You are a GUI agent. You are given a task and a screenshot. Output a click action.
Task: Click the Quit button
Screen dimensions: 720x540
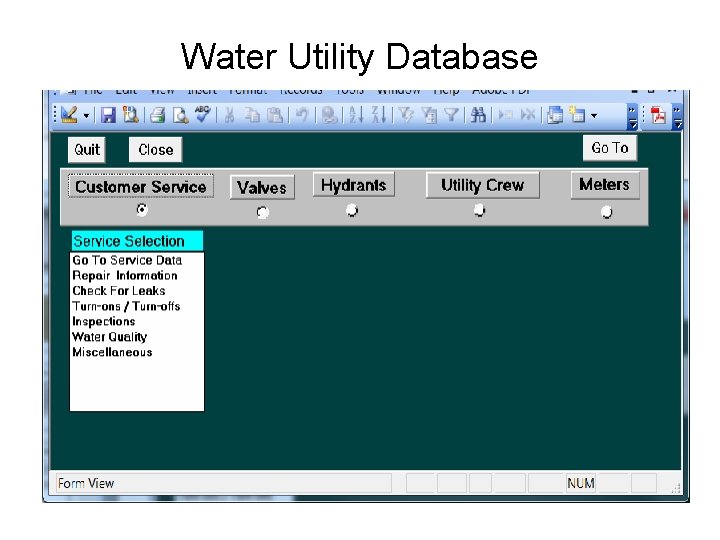(87, 150)
